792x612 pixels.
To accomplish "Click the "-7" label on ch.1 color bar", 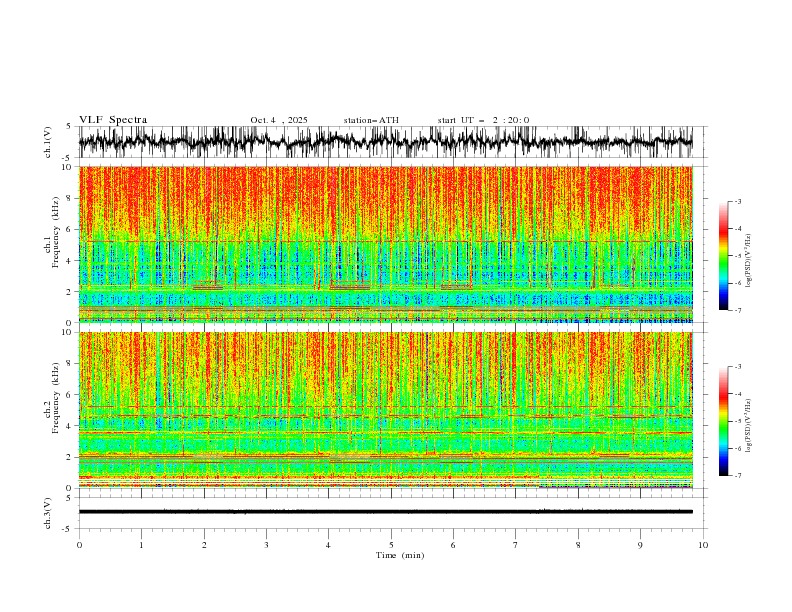I will pos(737,310).
